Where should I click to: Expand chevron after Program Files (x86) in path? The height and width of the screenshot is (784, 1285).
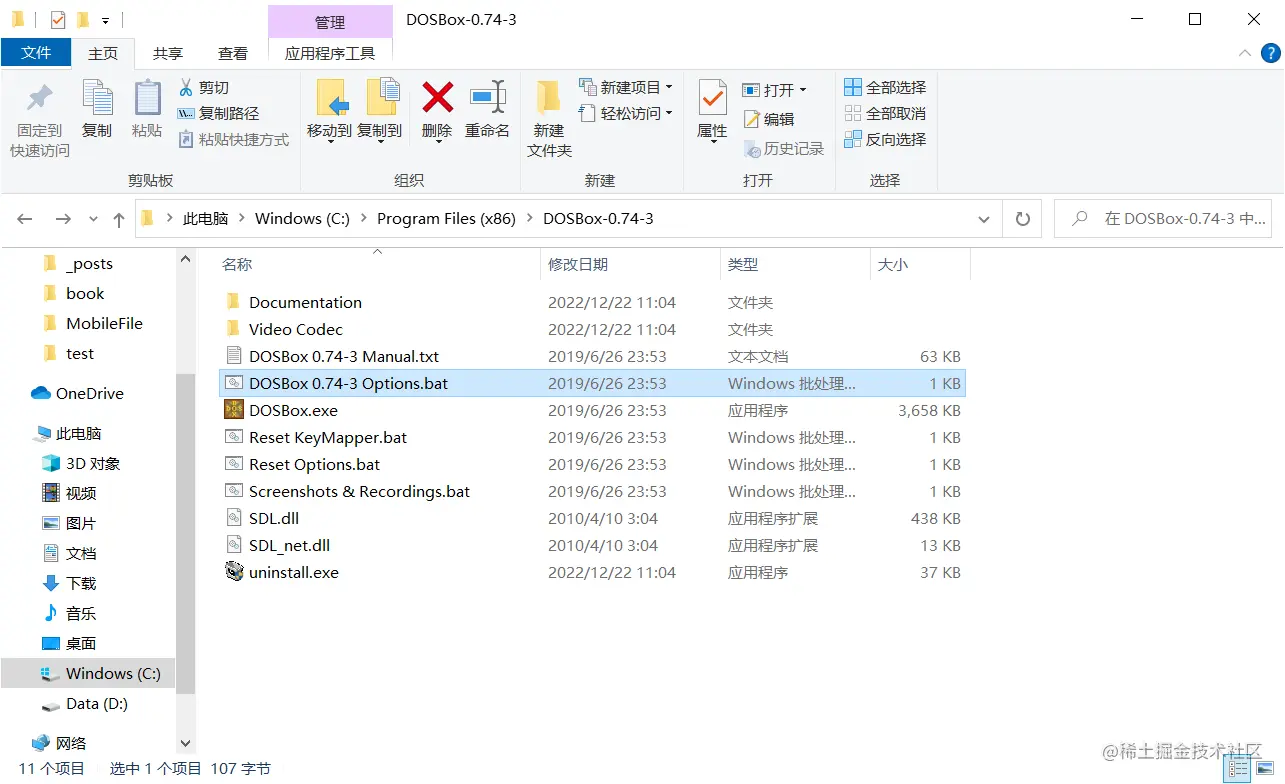tap(529, 219)
